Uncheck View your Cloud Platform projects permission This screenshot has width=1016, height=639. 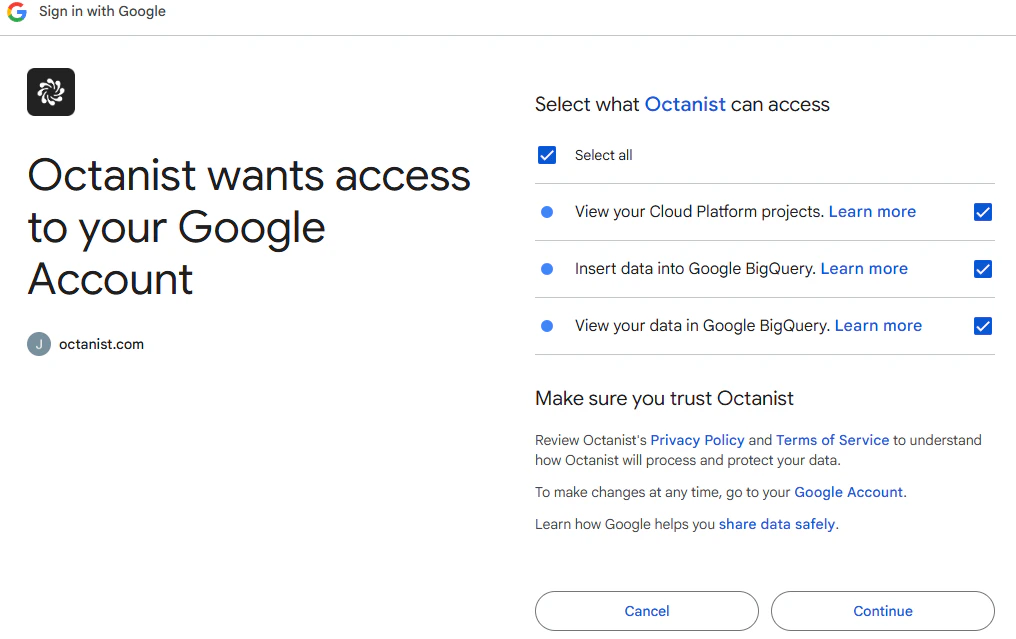click(982, 212)
